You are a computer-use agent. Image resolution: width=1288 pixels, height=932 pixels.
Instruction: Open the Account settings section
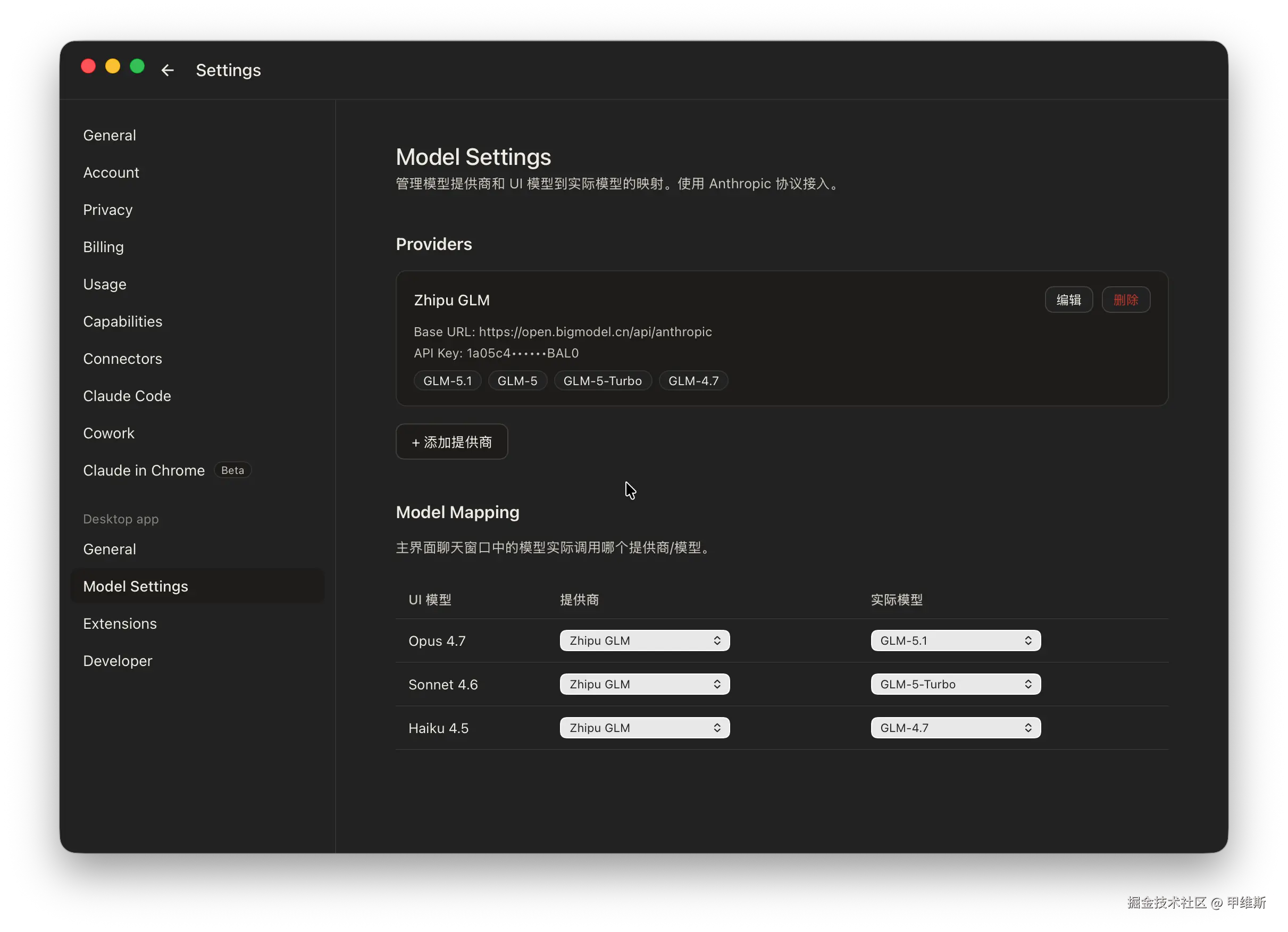[111, 173]
